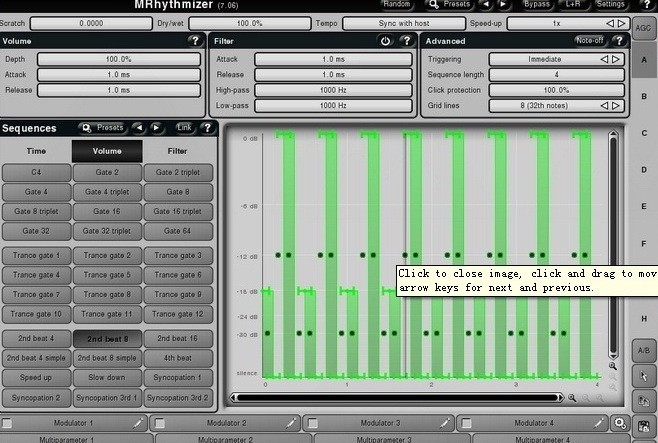The height and width of the screenshot is (443, 658).
Task: Open help for the Sequences panel
Action: tap(207, 128)
